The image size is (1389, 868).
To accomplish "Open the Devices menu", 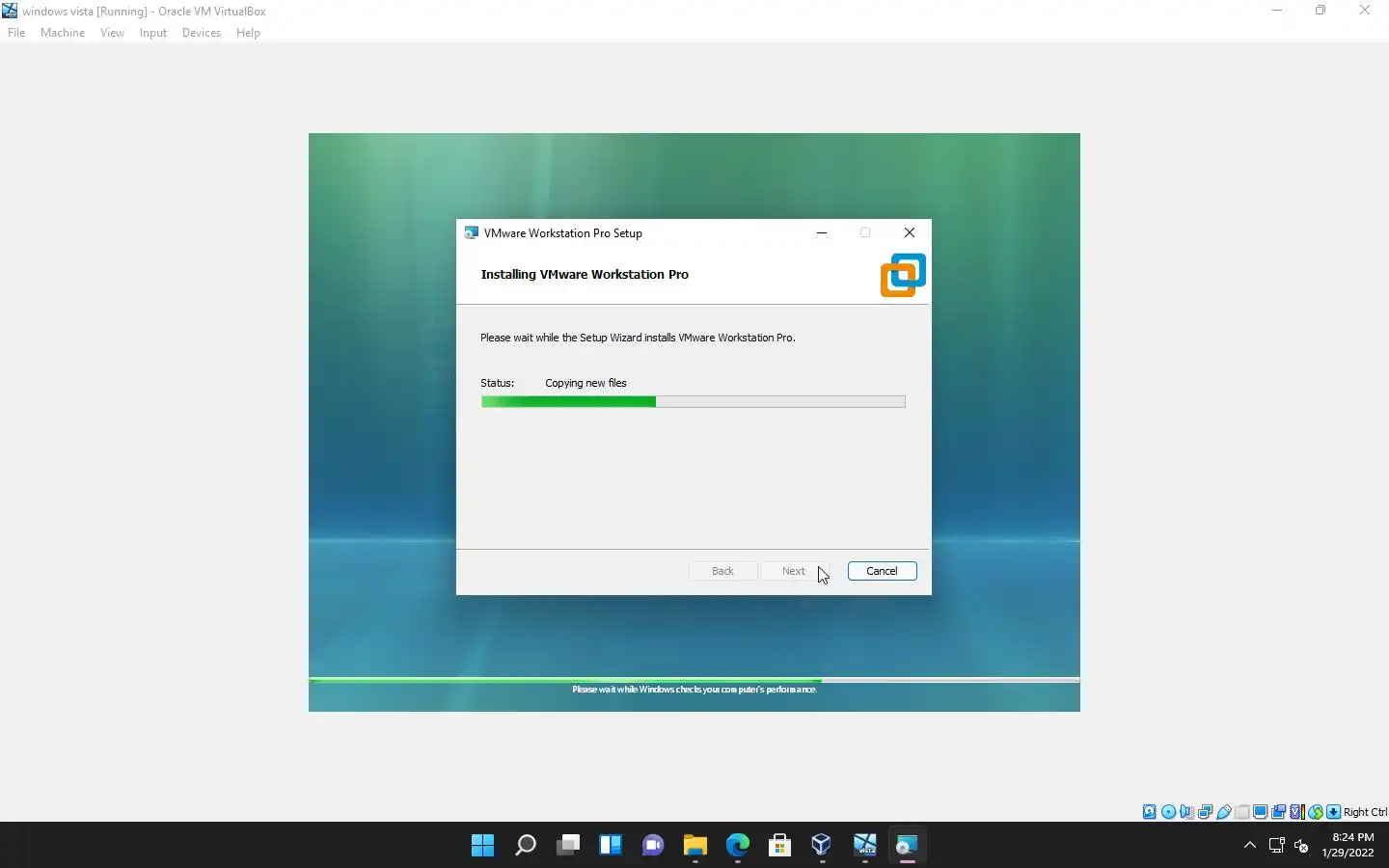I will coord(201,33).
